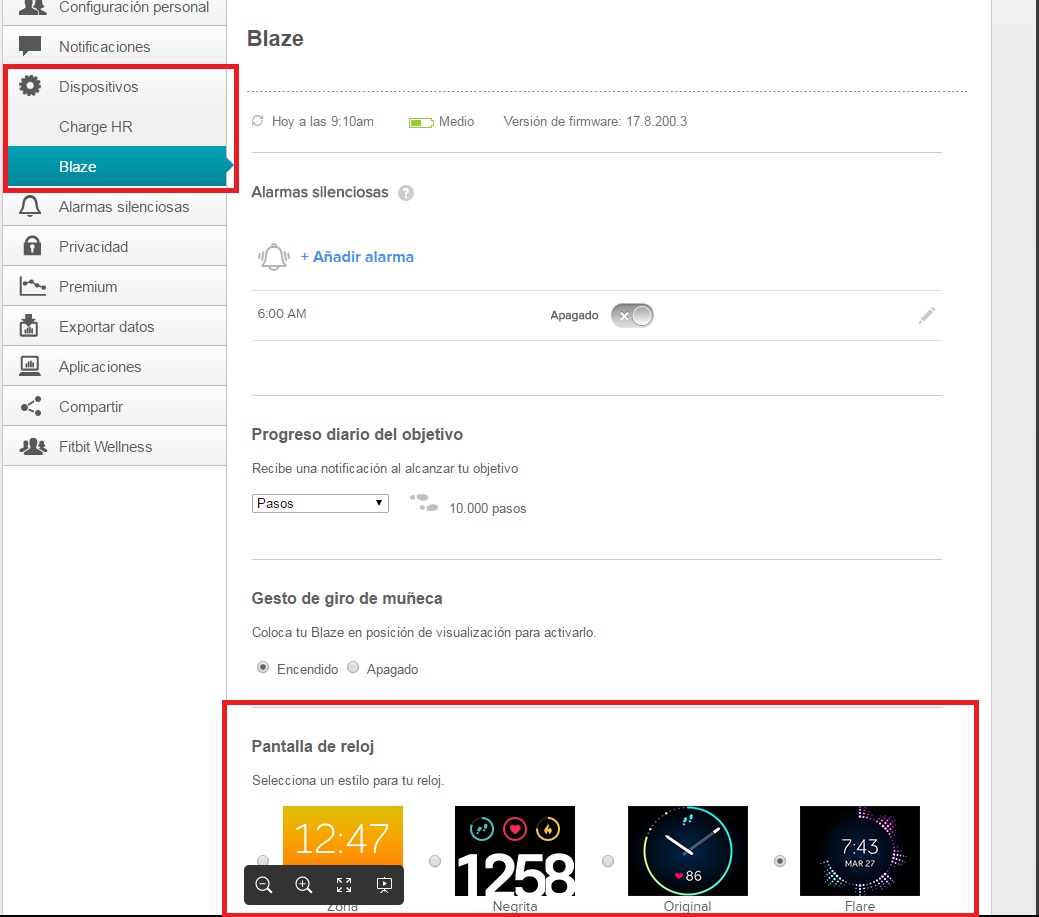Start slideshow with the presentation icon

(384, 885)
